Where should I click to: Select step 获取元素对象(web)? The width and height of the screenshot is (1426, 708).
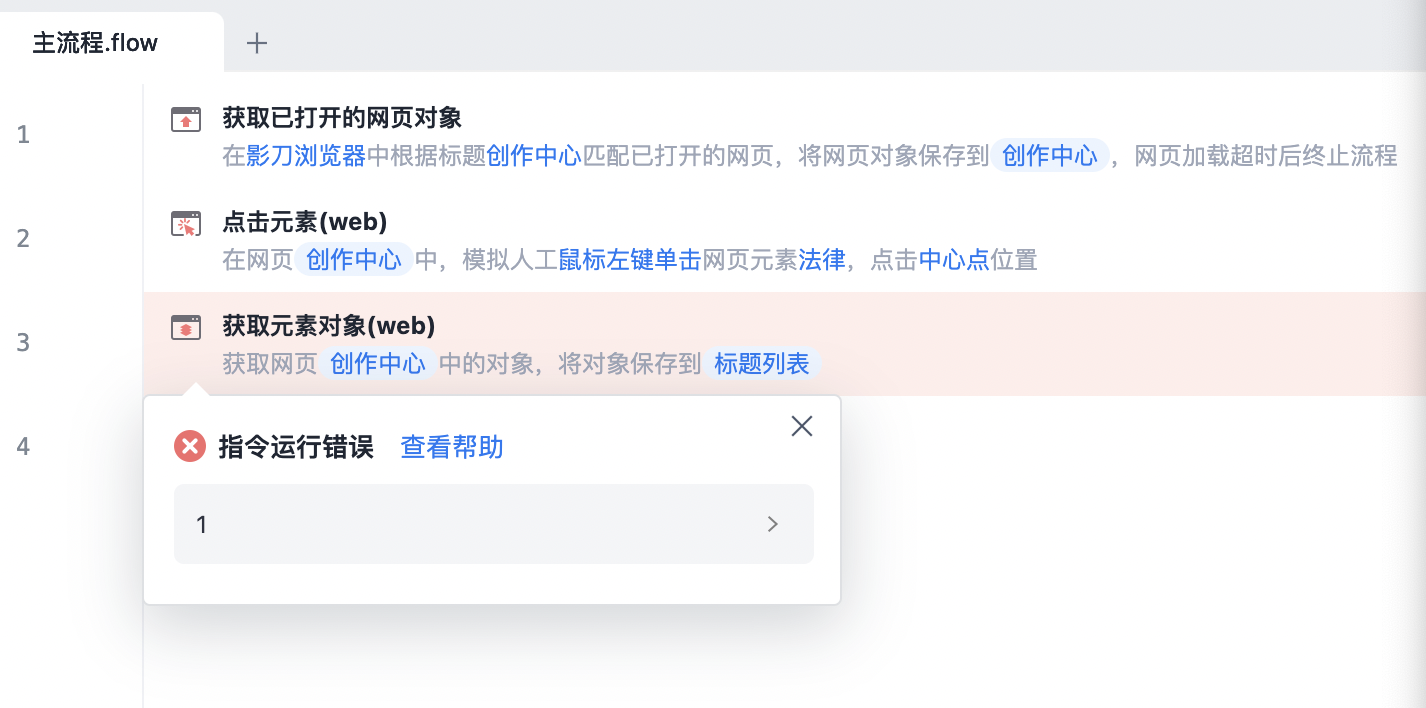[329, 325]
